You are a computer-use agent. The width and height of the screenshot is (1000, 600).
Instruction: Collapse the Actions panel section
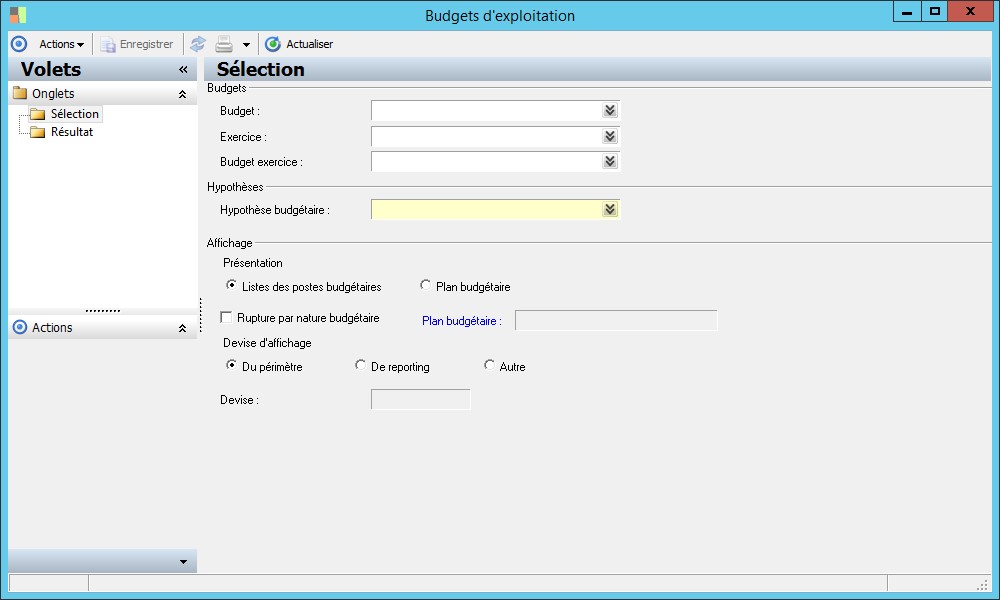point(182,328)
